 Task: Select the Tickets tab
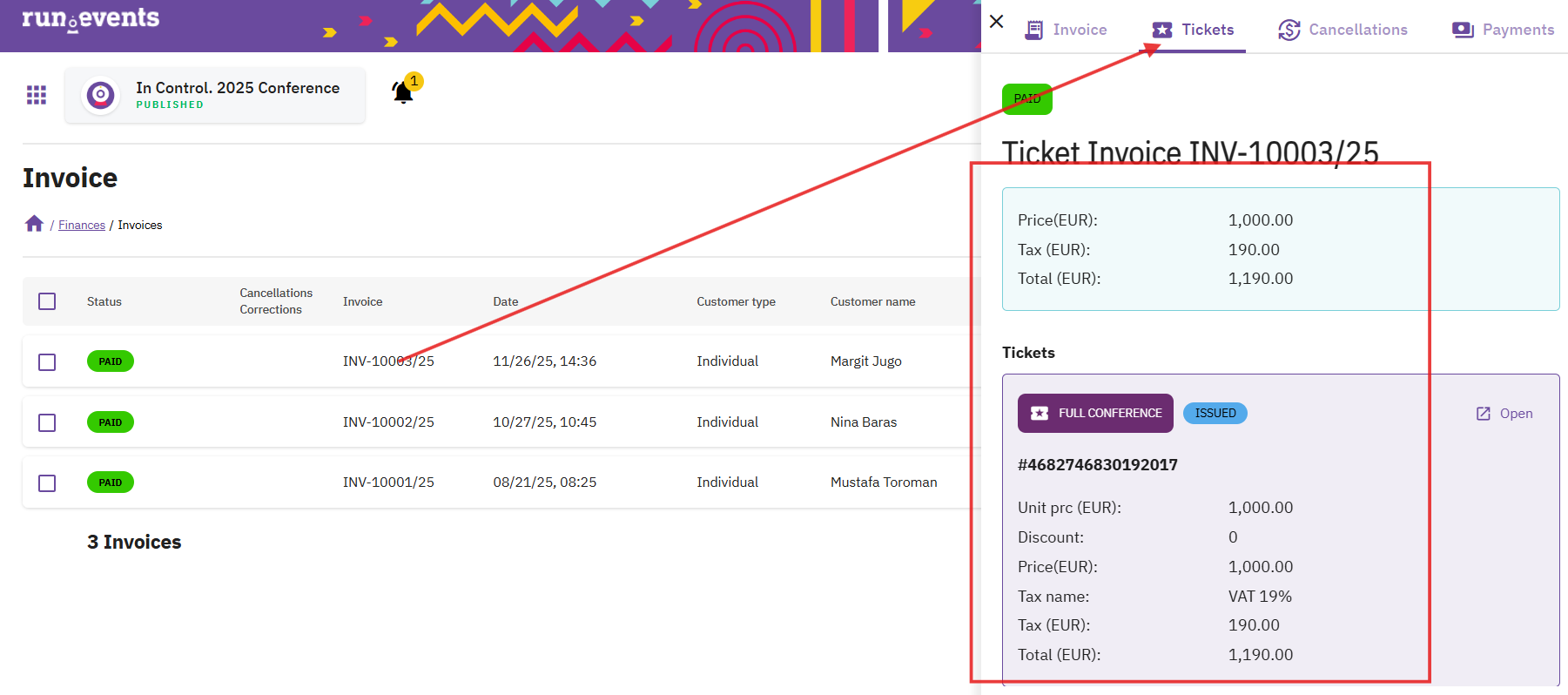tap(1194, 30)
